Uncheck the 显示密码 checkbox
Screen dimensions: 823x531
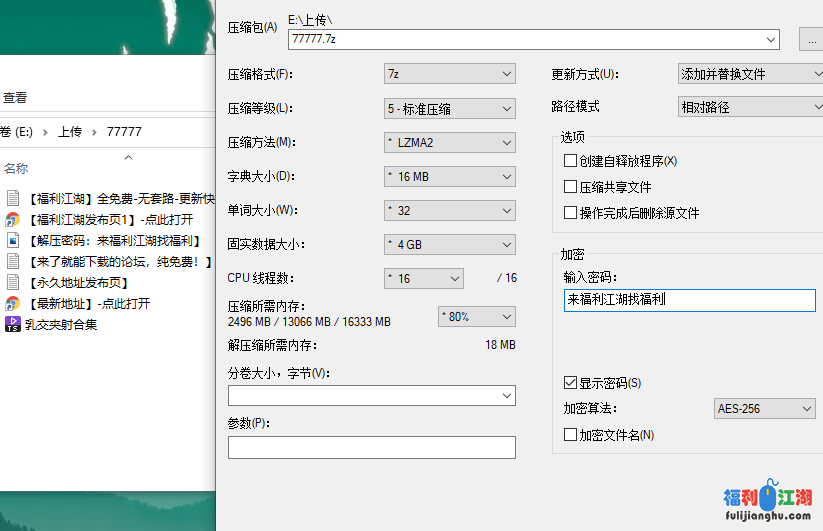570,383
